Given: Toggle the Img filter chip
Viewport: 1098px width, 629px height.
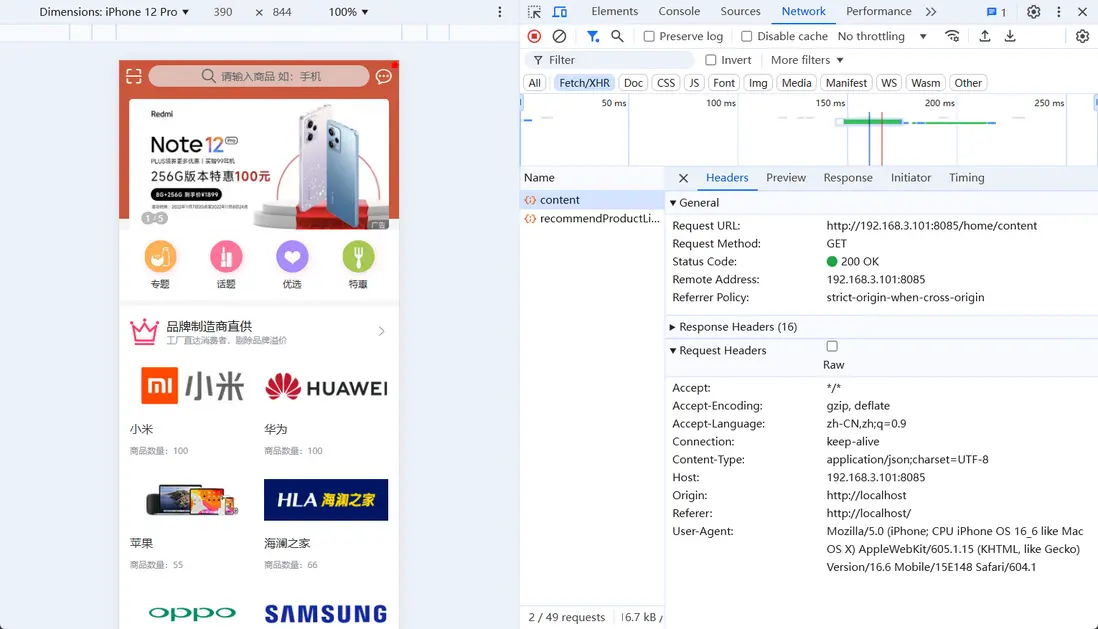Looking at the screenshot, I should 758,83.
